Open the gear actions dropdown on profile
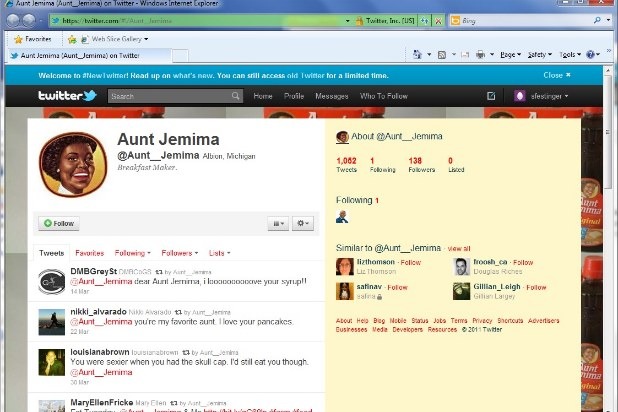 [x=304, y=223]
